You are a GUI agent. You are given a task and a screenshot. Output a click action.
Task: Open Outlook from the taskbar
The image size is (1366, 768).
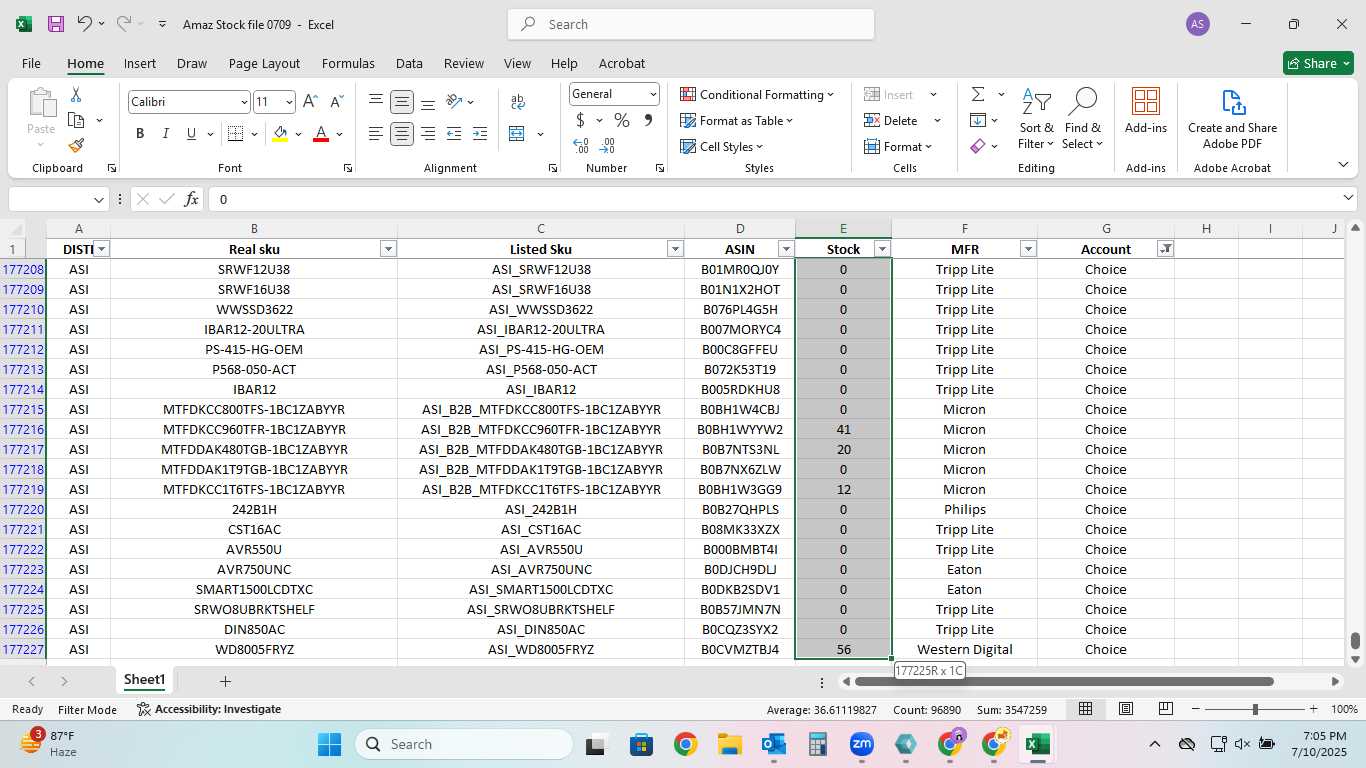[773, 744]
